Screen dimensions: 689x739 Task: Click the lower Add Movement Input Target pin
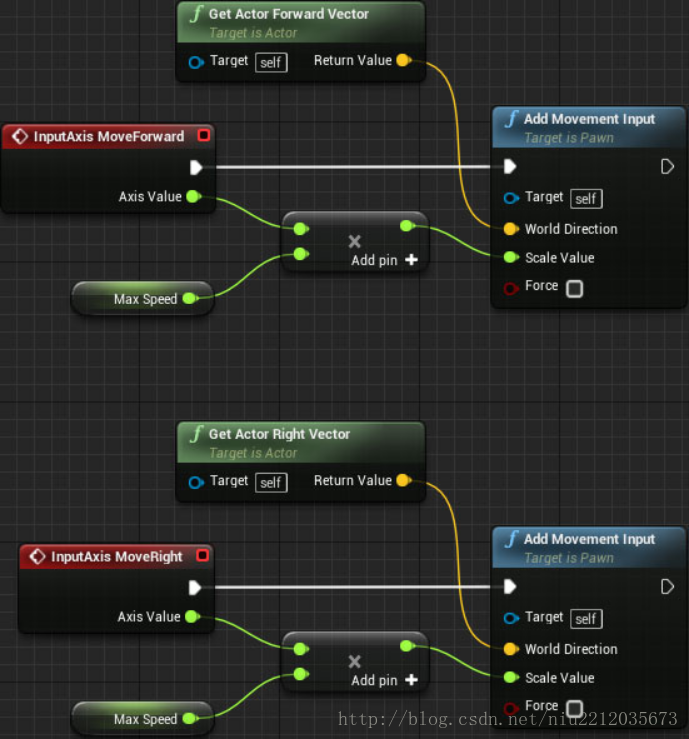[511, 618]
